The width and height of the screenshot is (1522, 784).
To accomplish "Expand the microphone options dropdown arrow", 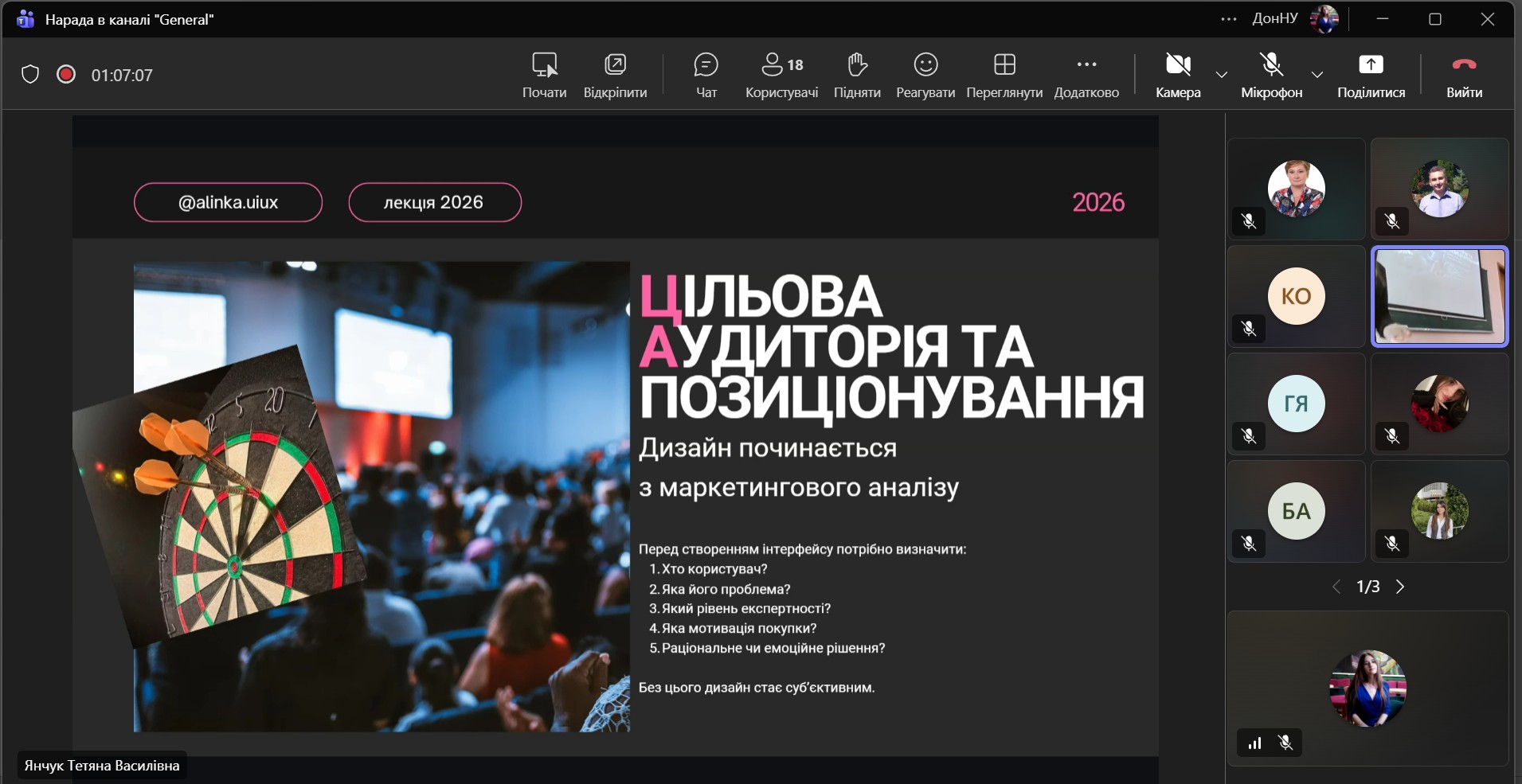I will (1317, 75).
